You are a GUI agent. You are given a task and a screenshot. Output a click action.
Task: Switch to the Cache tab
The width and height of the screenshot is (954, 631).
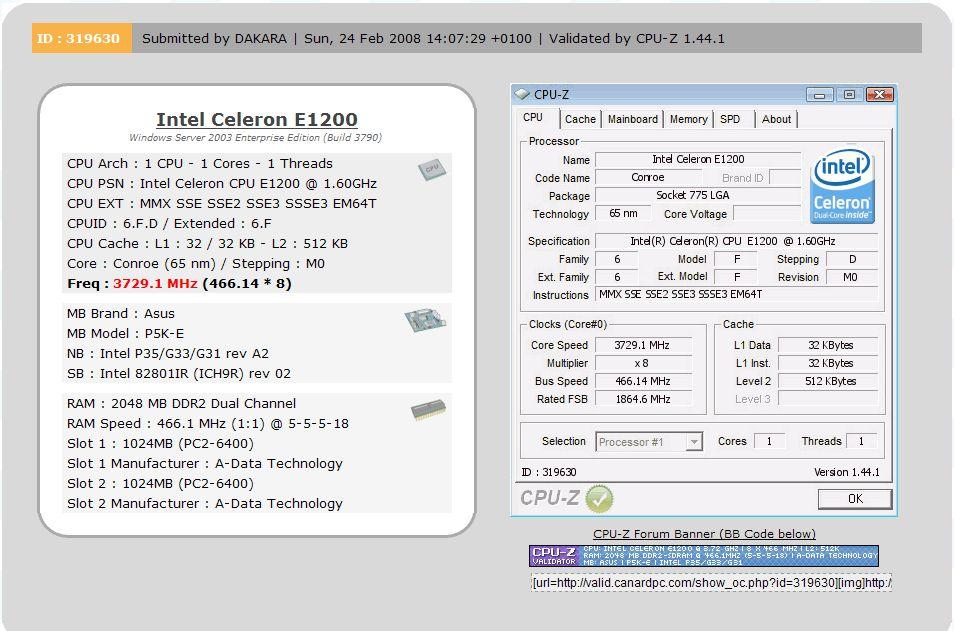(580, 119)
